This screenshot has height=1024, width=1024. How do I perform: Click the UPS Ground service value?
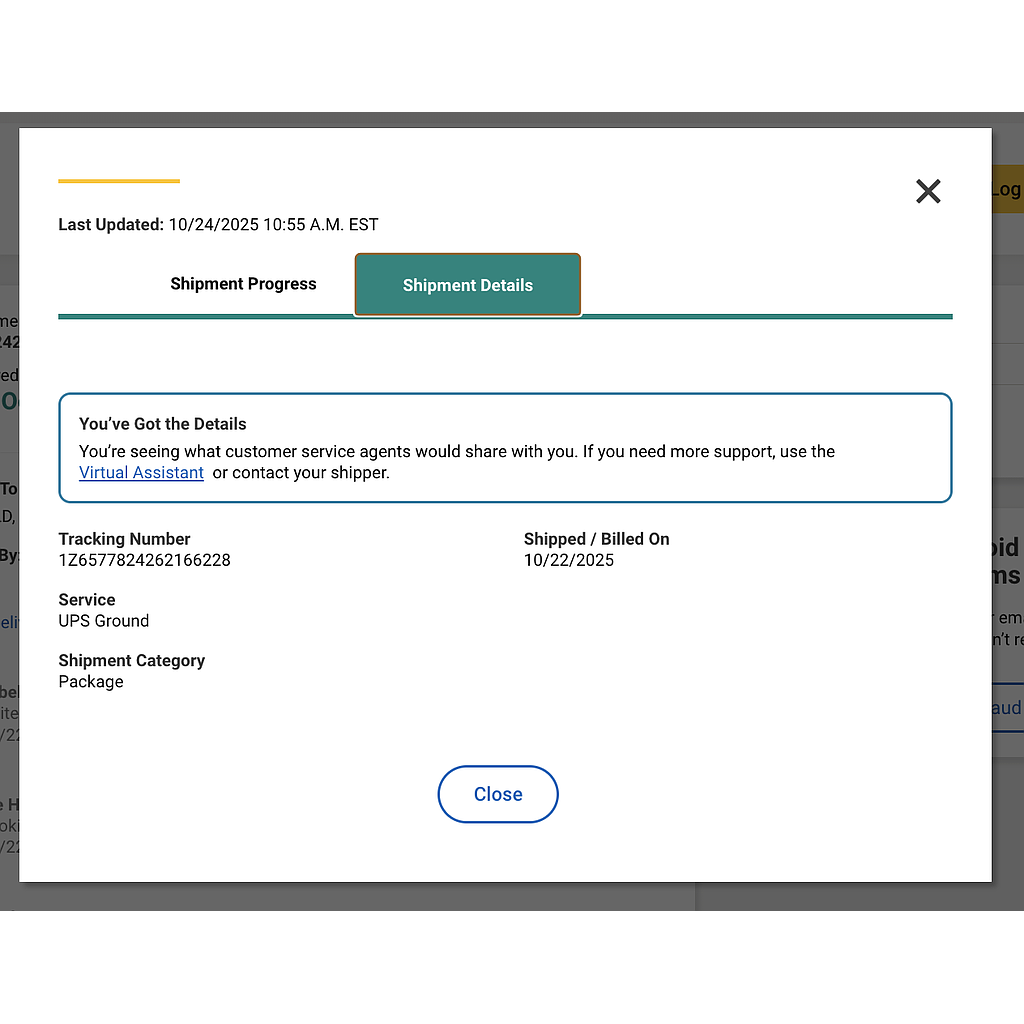pyautogui.click(x=103, y=621)
